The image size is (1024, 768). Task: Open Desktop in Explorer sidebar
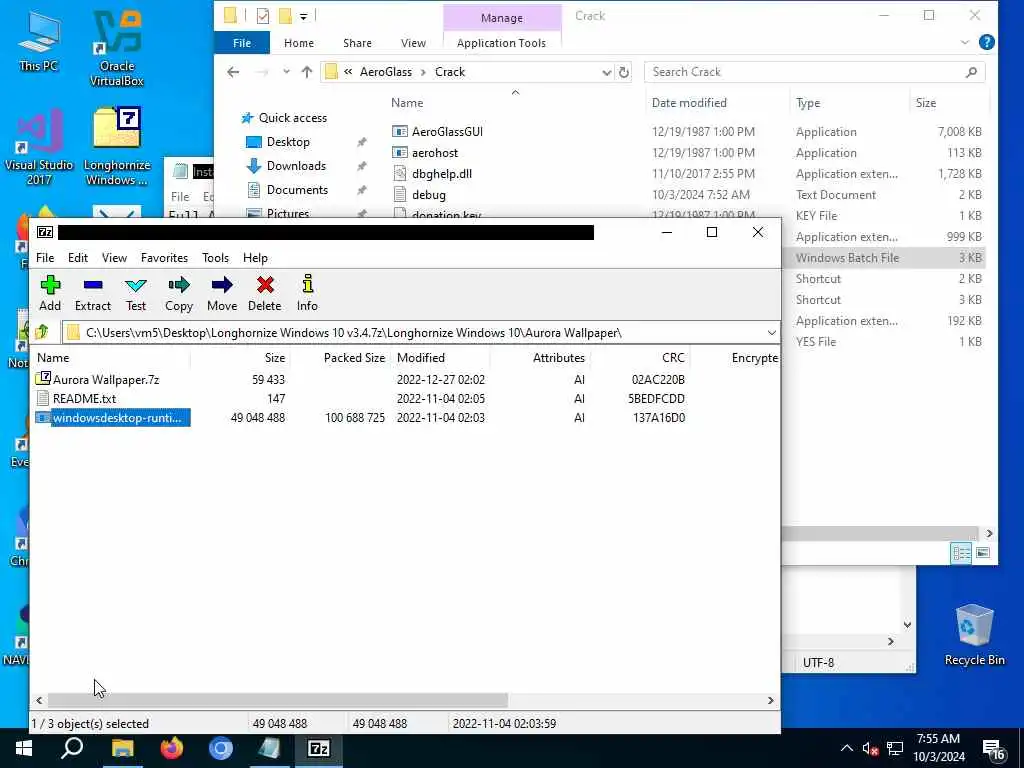pyautogui.click(x=278, y=142)
